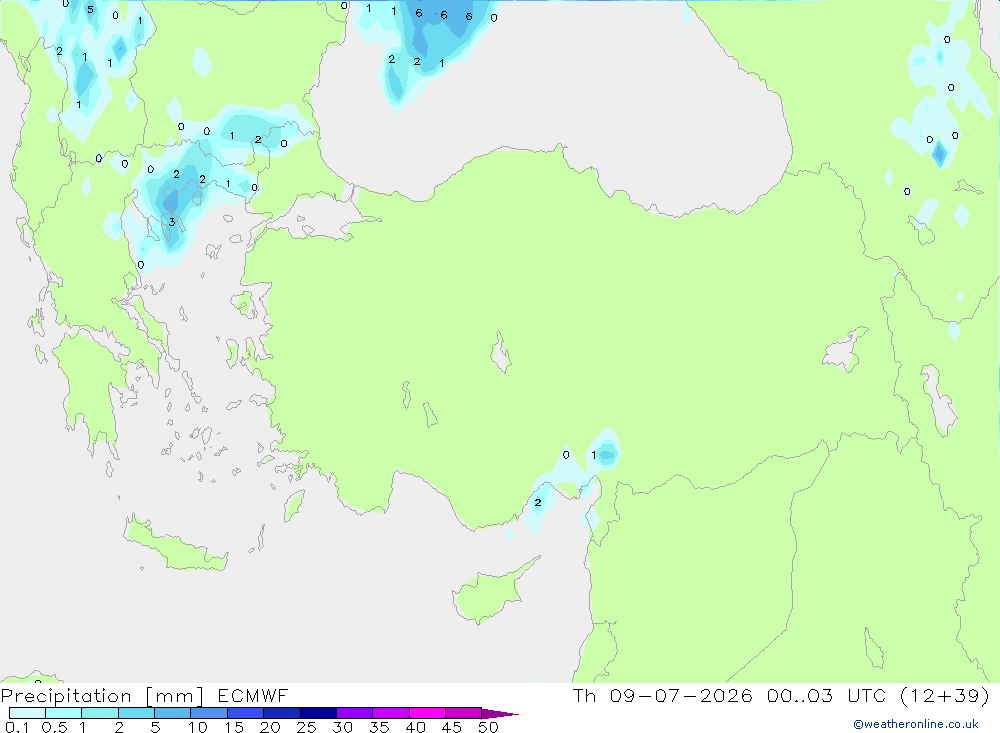Screen dimensions: 1000x733
Task: Click the "Th 09-07-2026" date text
Action: tap(663, 695)
